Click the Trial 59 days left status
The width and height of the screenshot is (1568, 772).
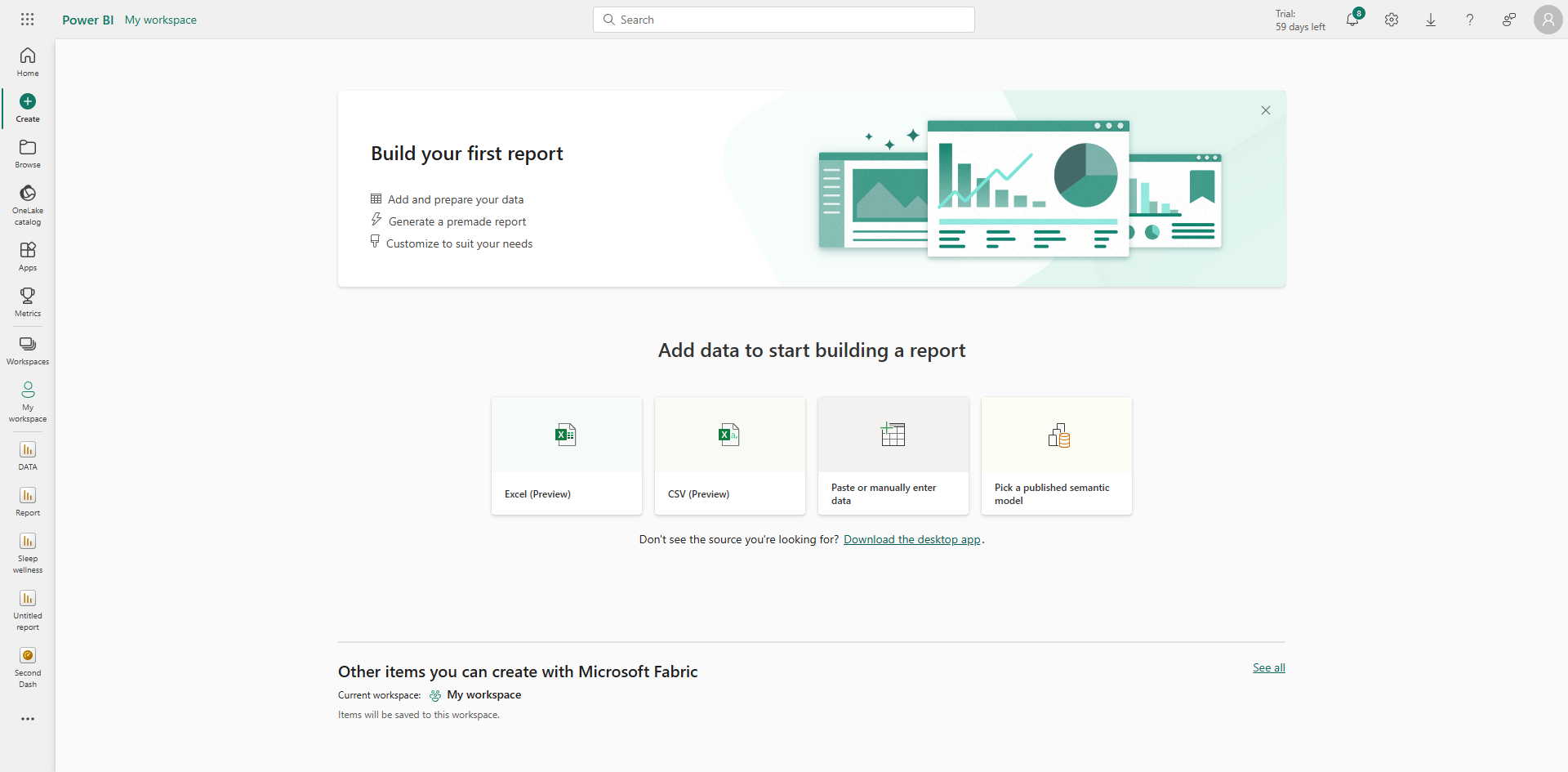pos(1300,20)
